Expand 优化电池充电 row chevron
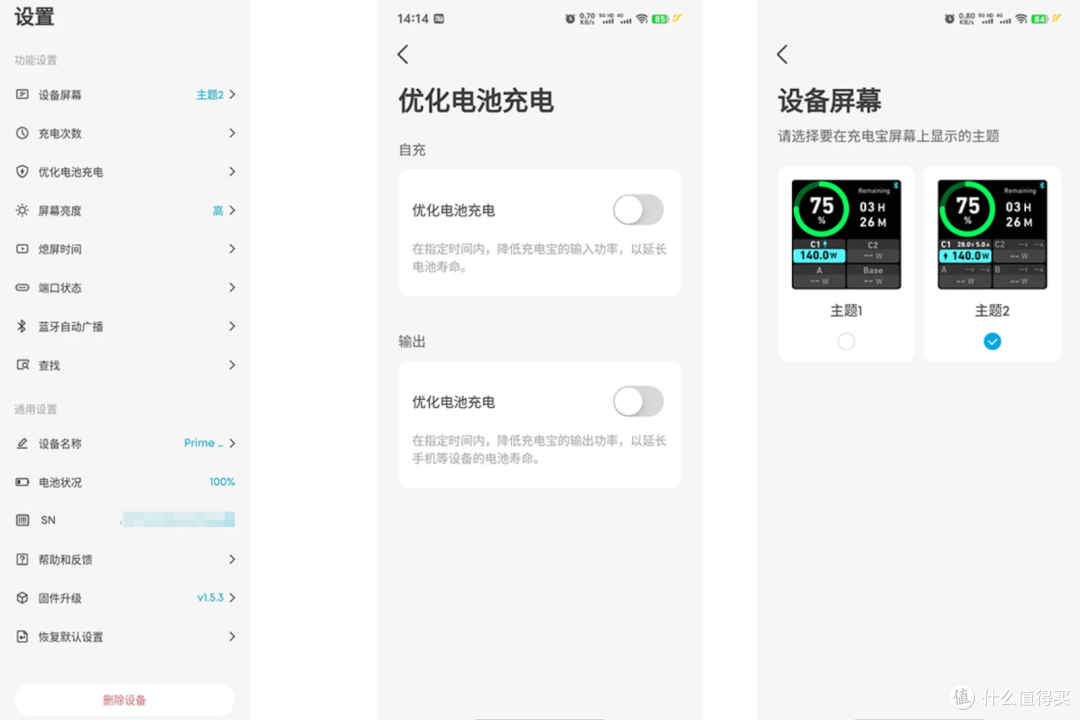The height and width of the screenshot is (720, 1080). coord(232,172)
